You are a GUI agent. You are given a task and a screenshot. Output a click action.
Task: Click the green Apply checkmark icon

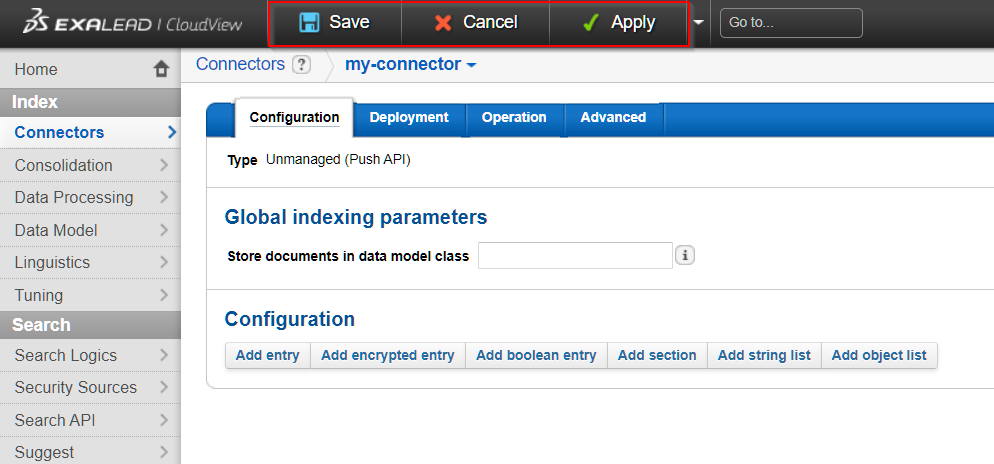[591, 23]
